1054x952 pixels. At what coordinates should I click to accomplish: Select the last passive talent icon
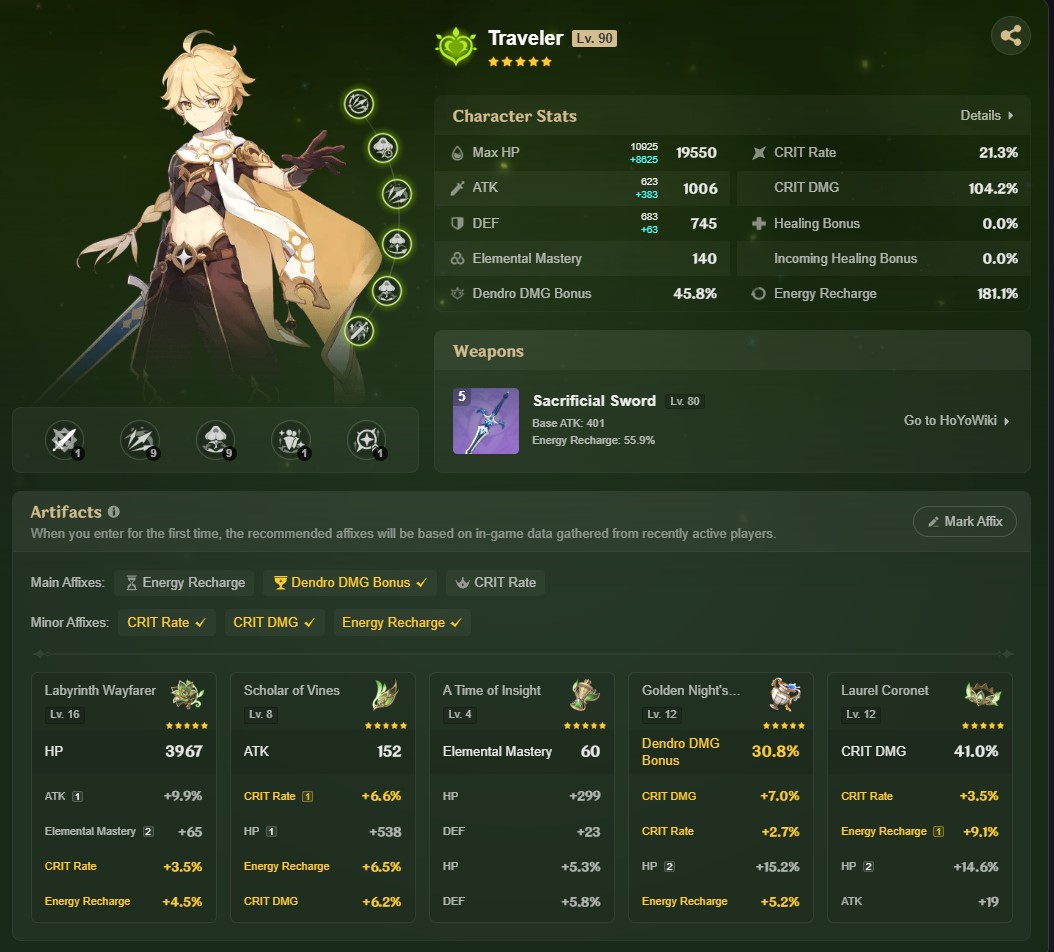tap(367, 440)
